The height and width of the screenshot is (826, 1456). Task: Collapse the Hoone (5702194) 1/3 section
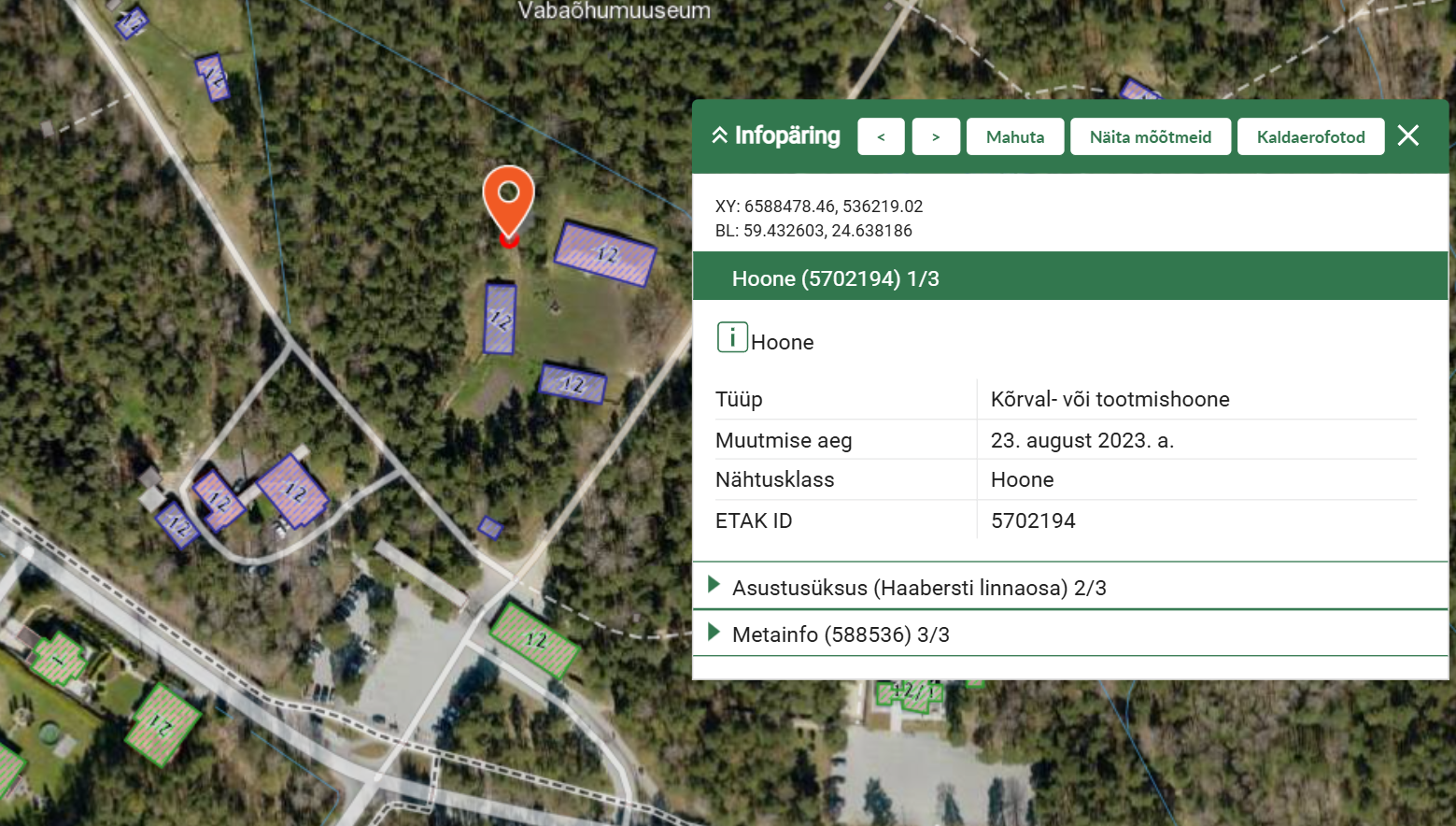click(835, 278)
